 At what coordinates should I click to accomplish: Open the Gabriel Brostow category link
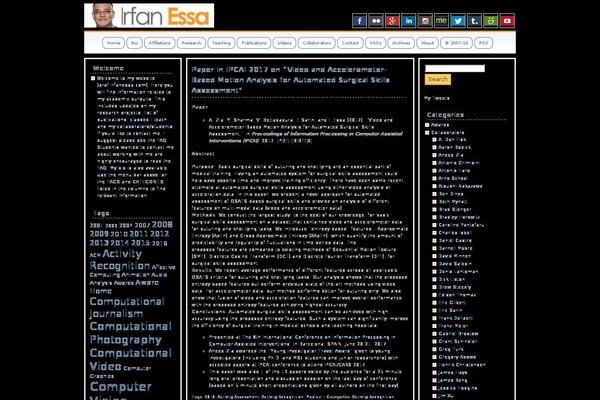pyautogui.click(x=458, y=334)
